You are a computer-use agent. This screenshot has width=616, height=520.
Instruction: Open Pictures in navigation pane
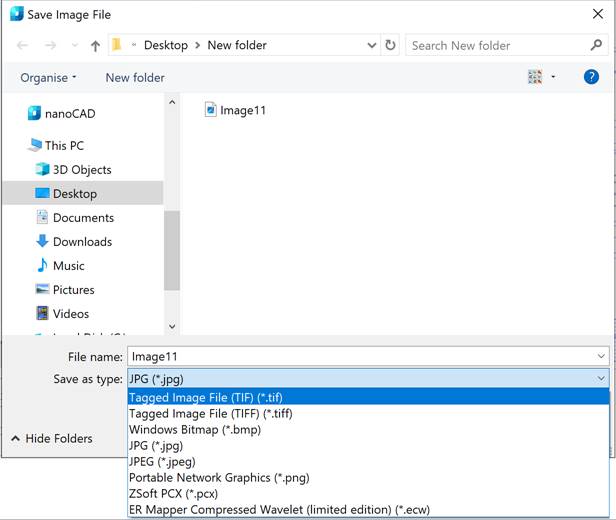(65, 289)
